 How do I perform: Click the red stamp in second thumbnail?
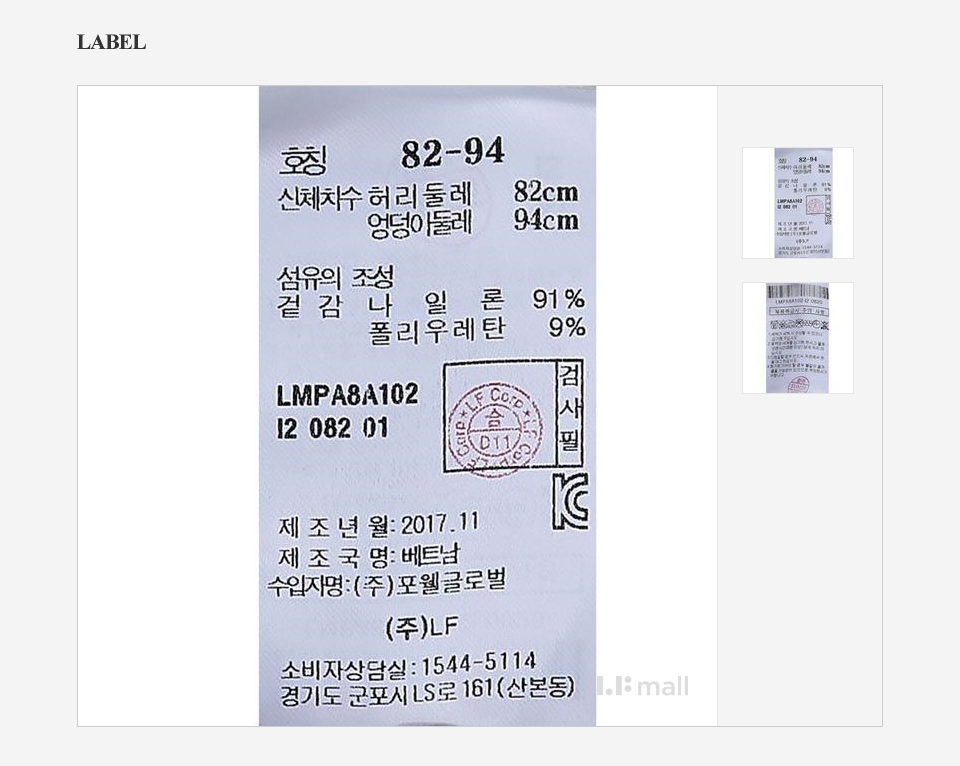(798, 385)
